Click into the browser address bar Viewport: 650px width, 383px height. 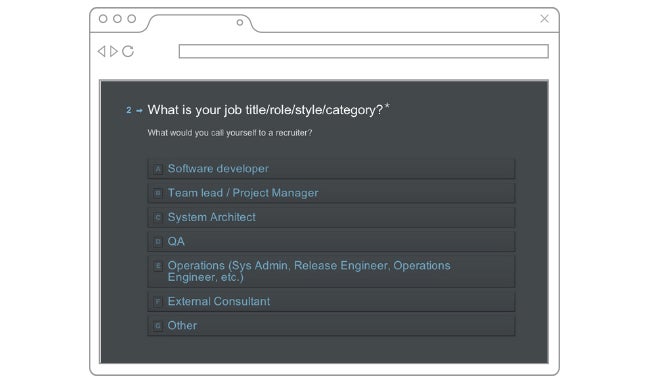point(364,51)
